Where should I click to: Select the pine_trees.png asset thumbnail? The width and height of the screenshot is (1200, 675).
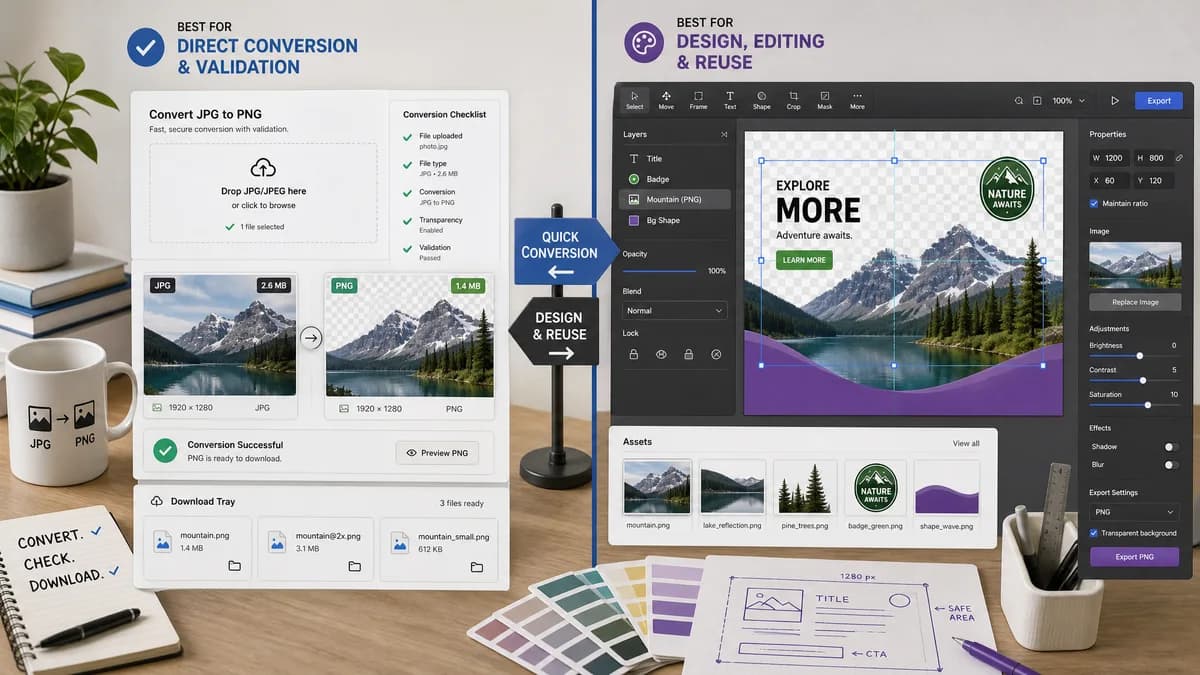805,487
